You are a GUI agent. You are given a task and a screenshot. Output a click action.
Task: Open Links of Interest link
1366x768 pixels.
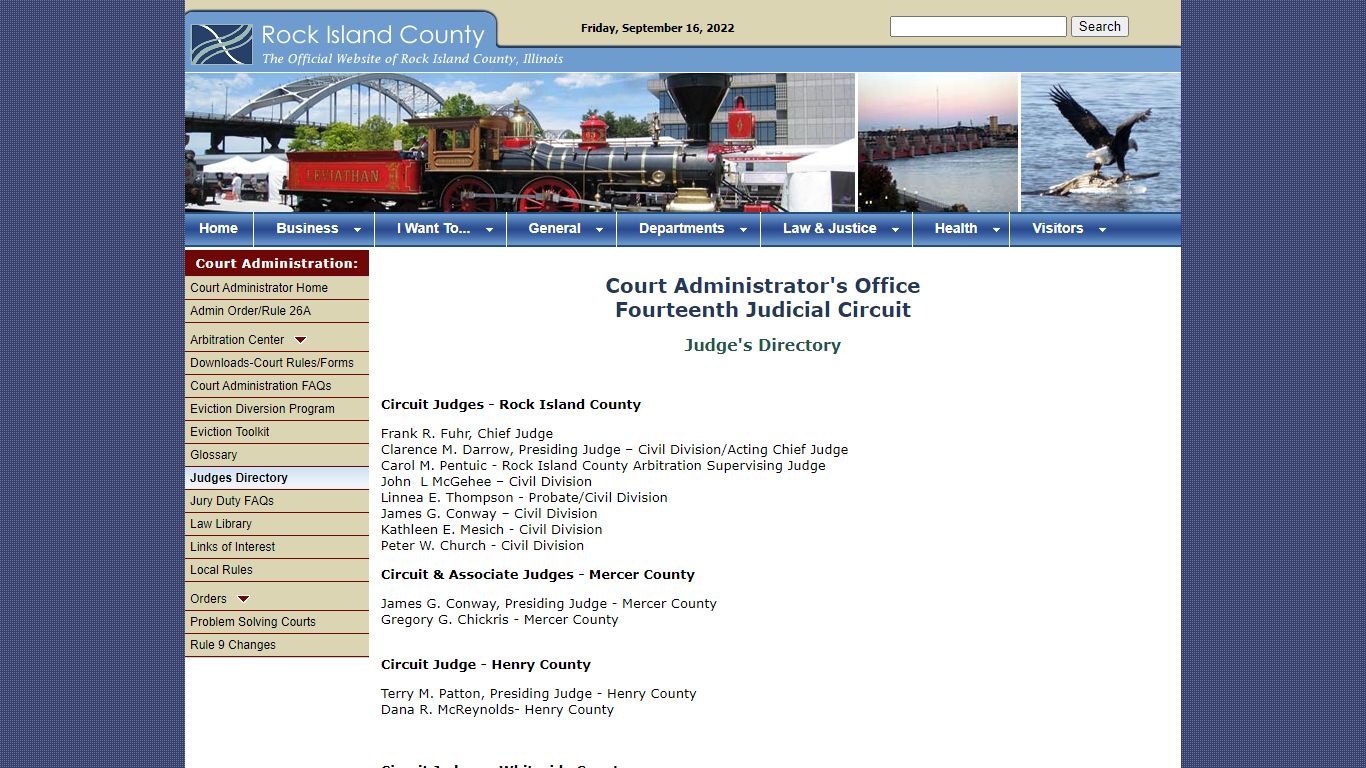277,547
